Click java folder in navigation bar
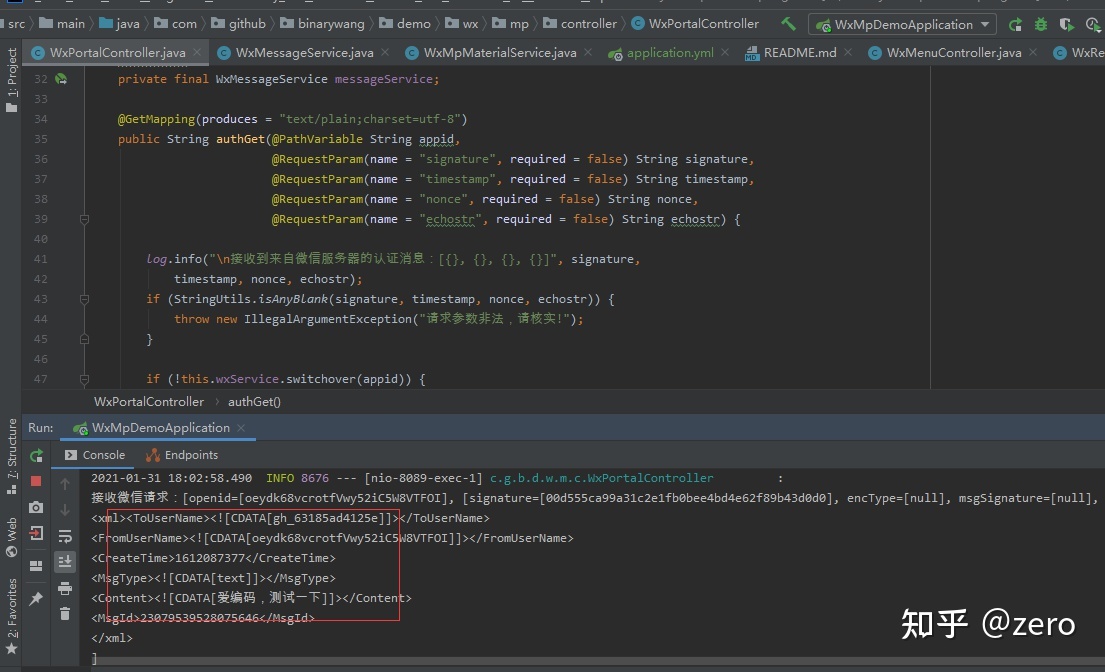This screenshot has width=1105, height=672. 120,24
